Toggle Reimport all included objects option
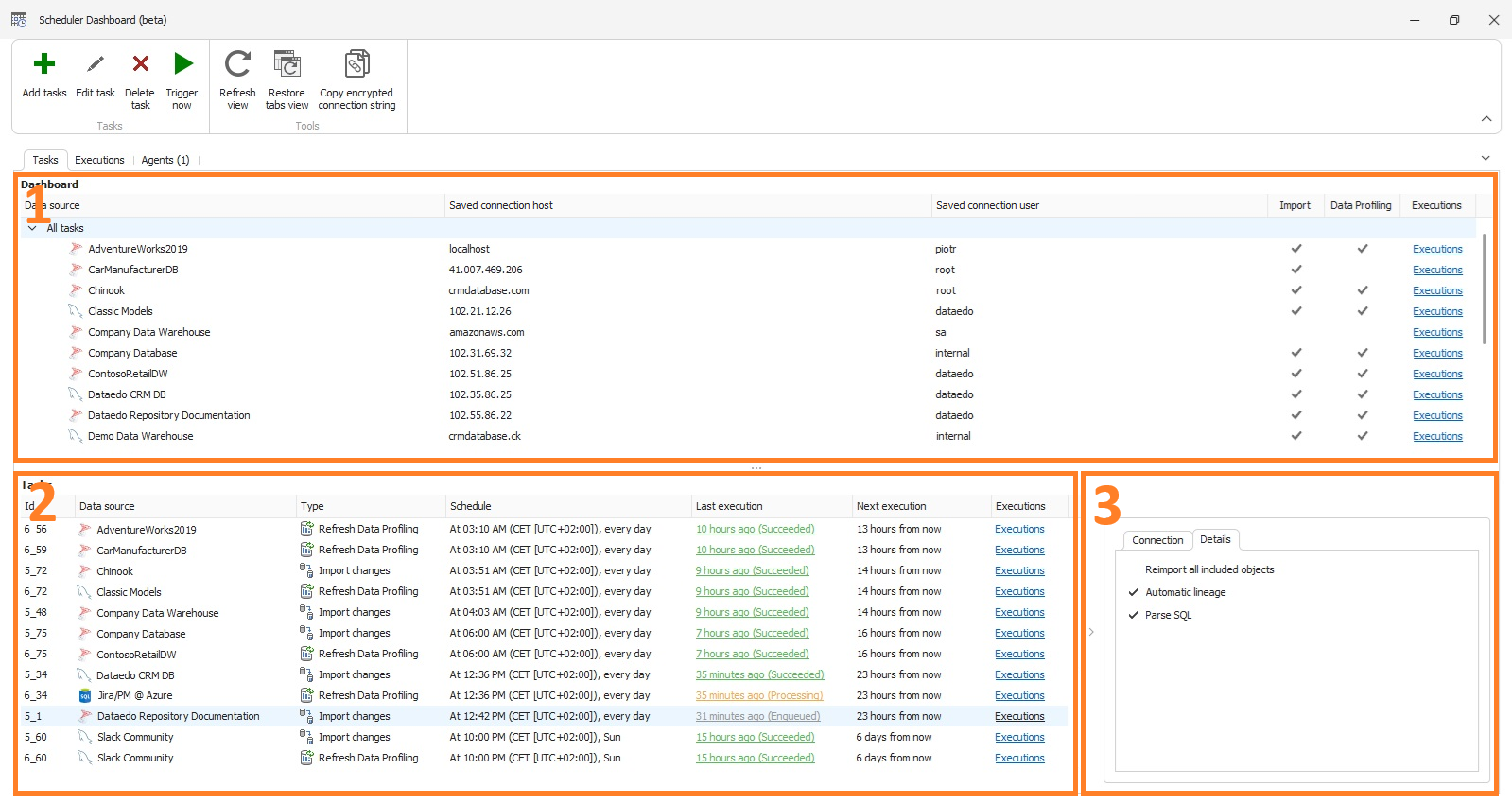The height and width of the screenshot is (805, 1512). [x=1209, y=569]
